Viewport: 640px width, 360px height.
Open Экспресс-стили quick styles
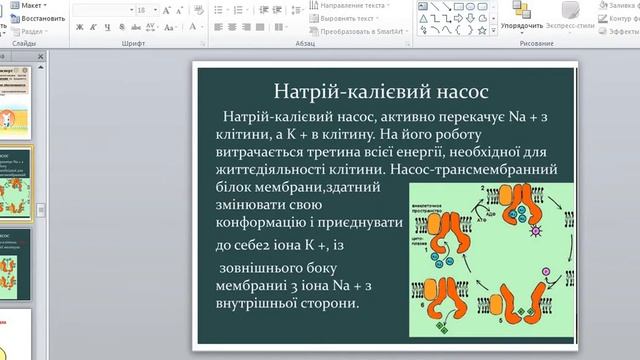(x=570, y=17)
